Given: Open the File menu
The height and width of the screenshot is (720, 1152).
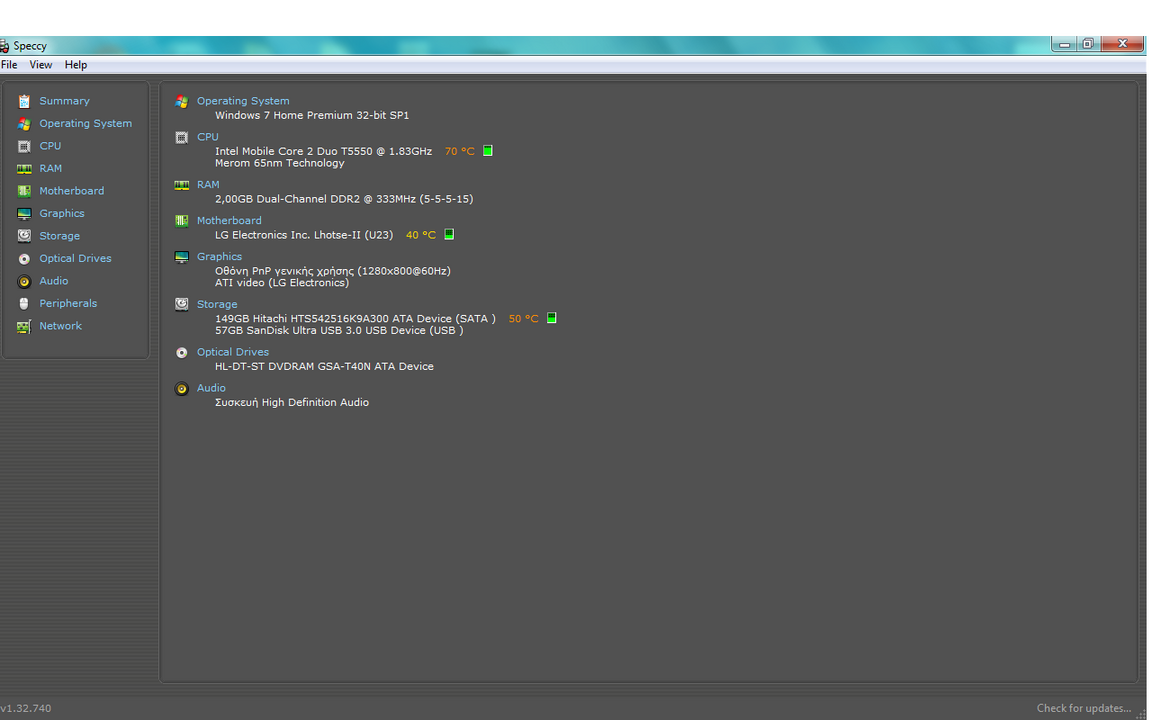Looking at the screenshot, I should [x=9, y=65].
